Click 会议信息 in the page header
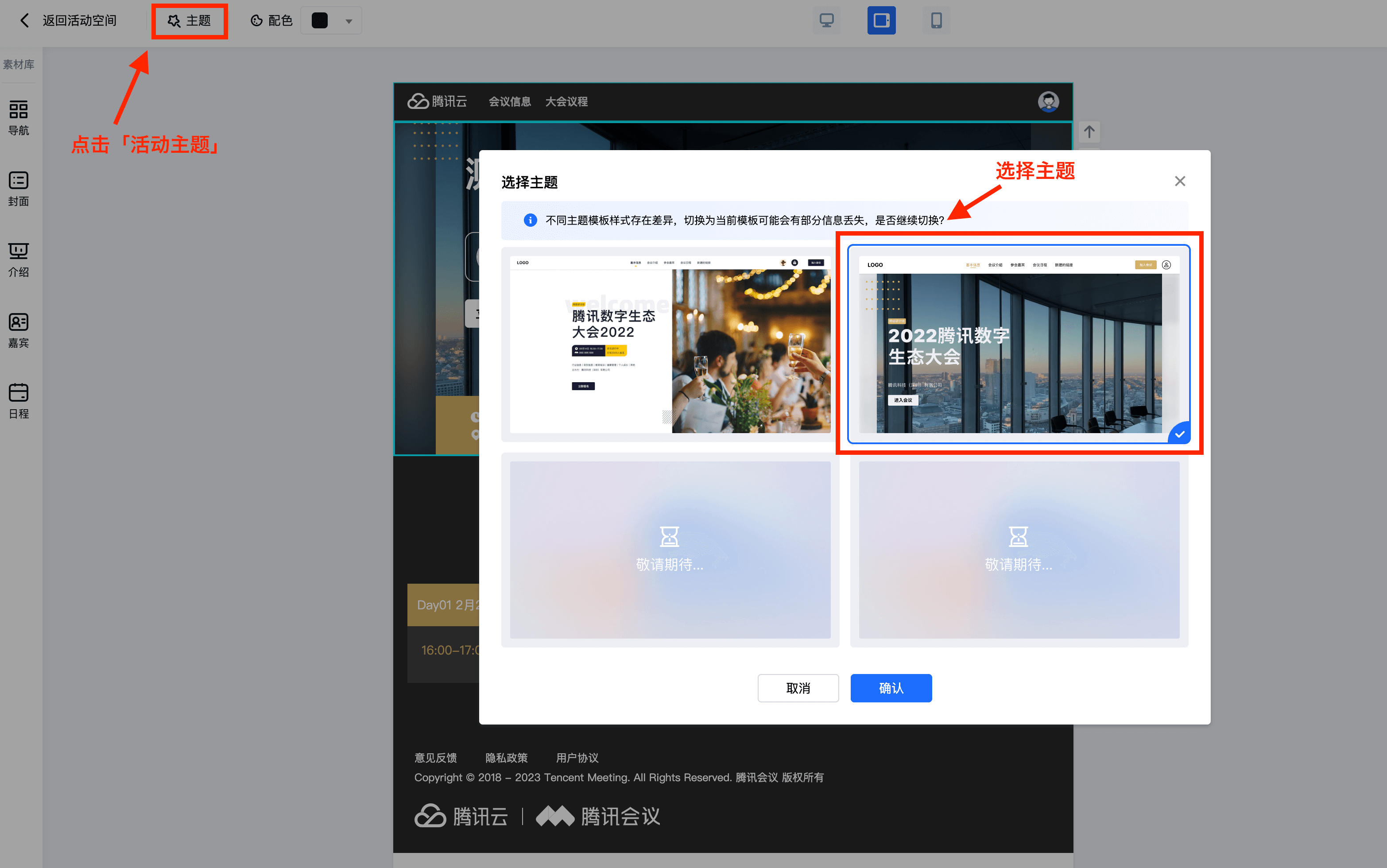This screenshot has height=868, width=1387. click(x=509, y=101)
